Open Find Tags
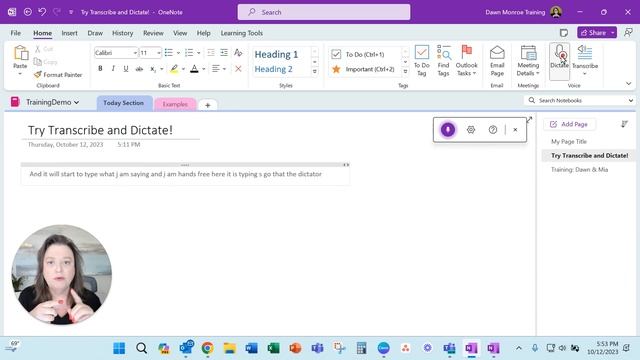 (x=443, y=60)
